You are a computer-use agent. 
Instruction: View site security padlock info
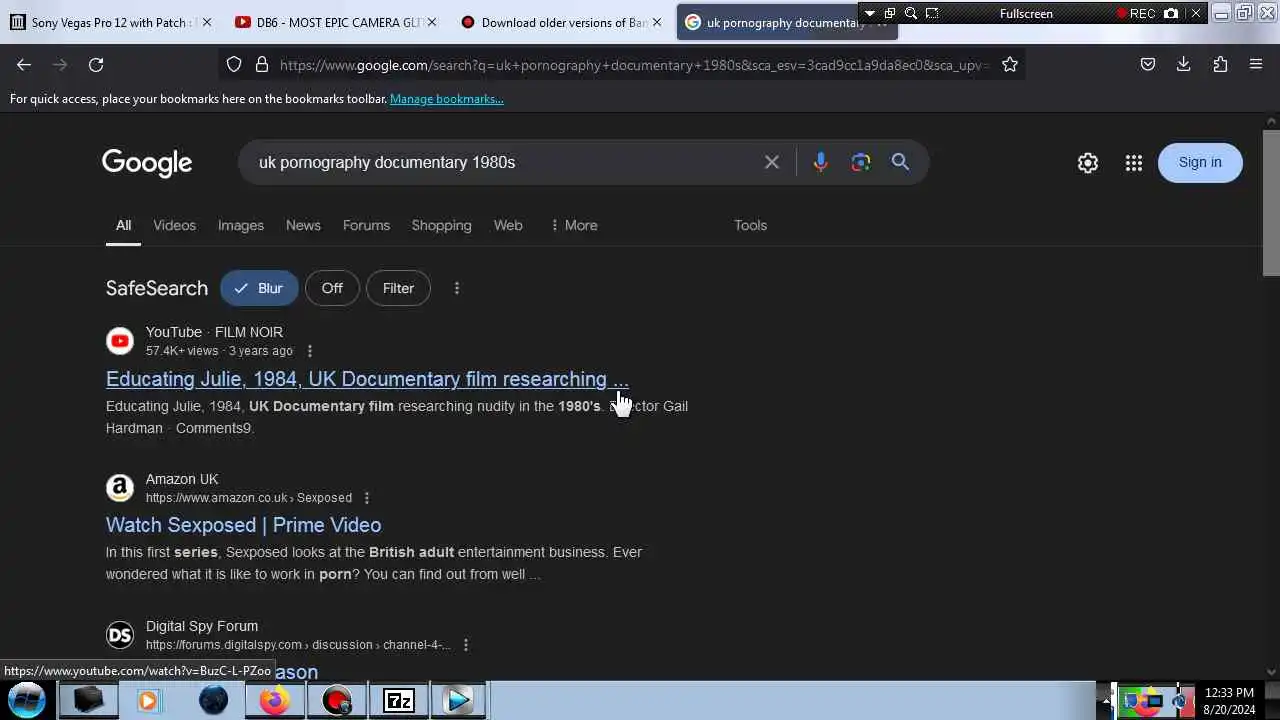[262, 64]
